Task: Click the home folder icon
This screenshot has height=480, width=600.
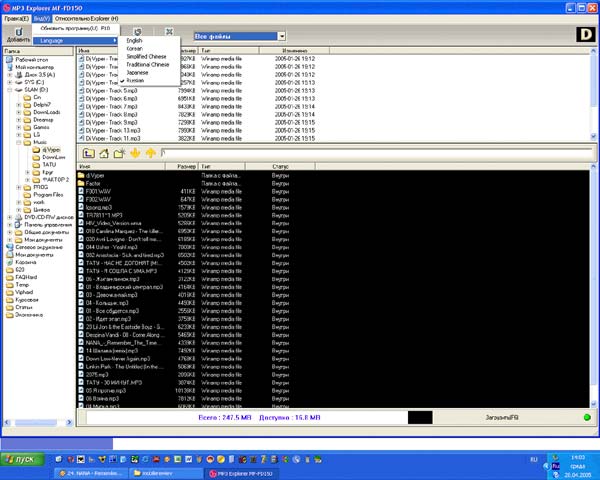Action: pos(104,153)
